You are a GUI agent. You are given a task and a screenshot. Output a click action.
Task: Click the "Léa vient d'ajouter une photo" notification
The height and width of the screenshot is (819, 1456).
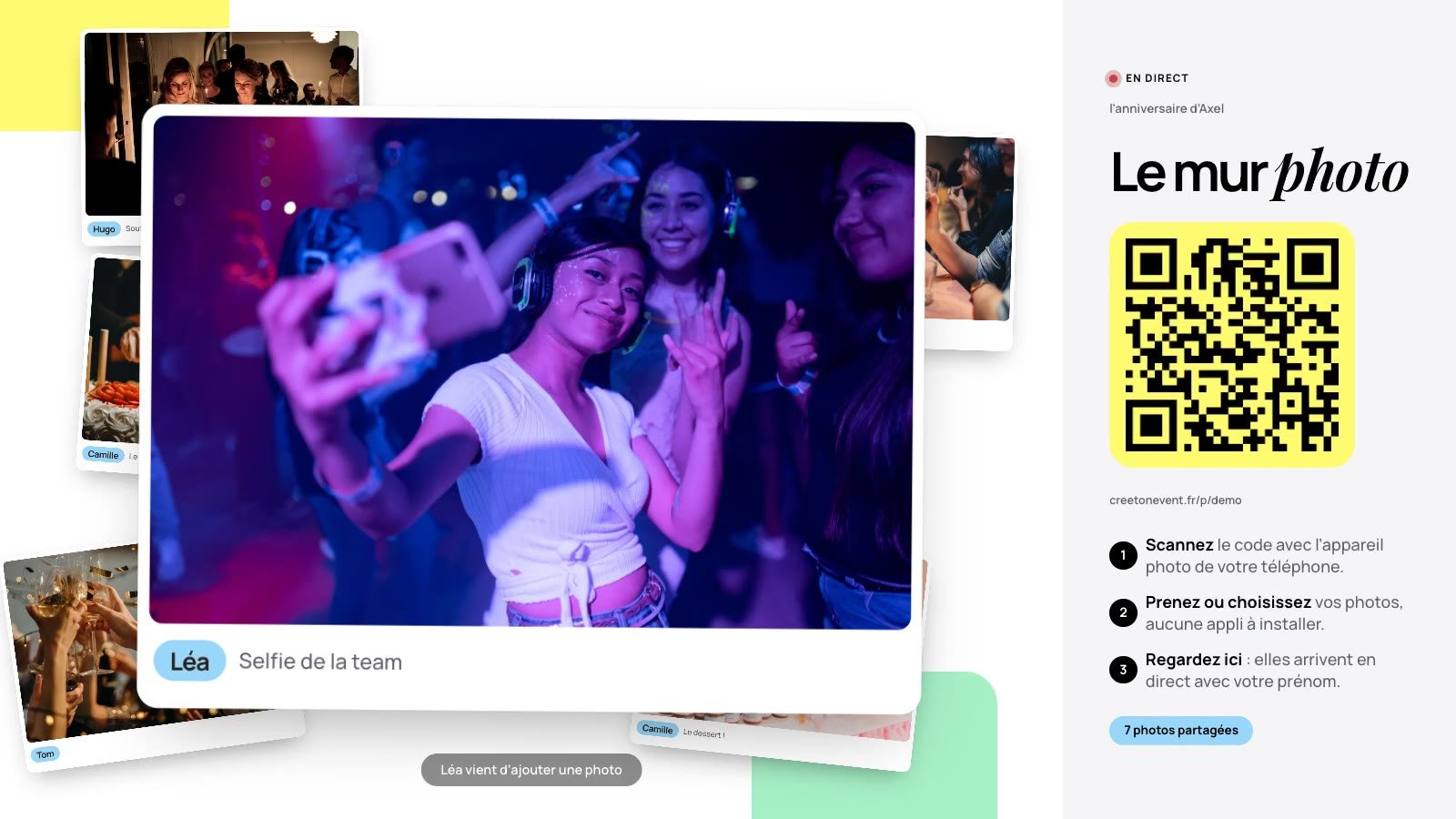[x=531, y=770]
